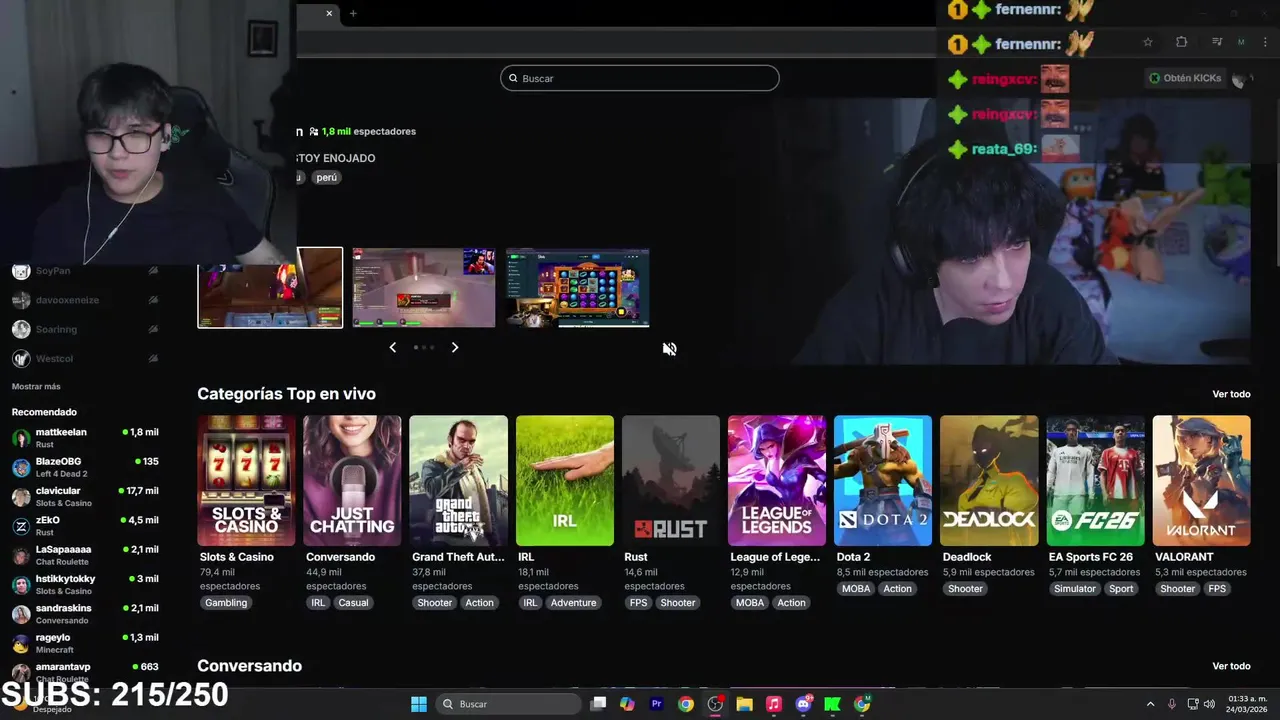The image size is (1280, 720).
Task: Open the IRL category card
Action: point(564,481)
